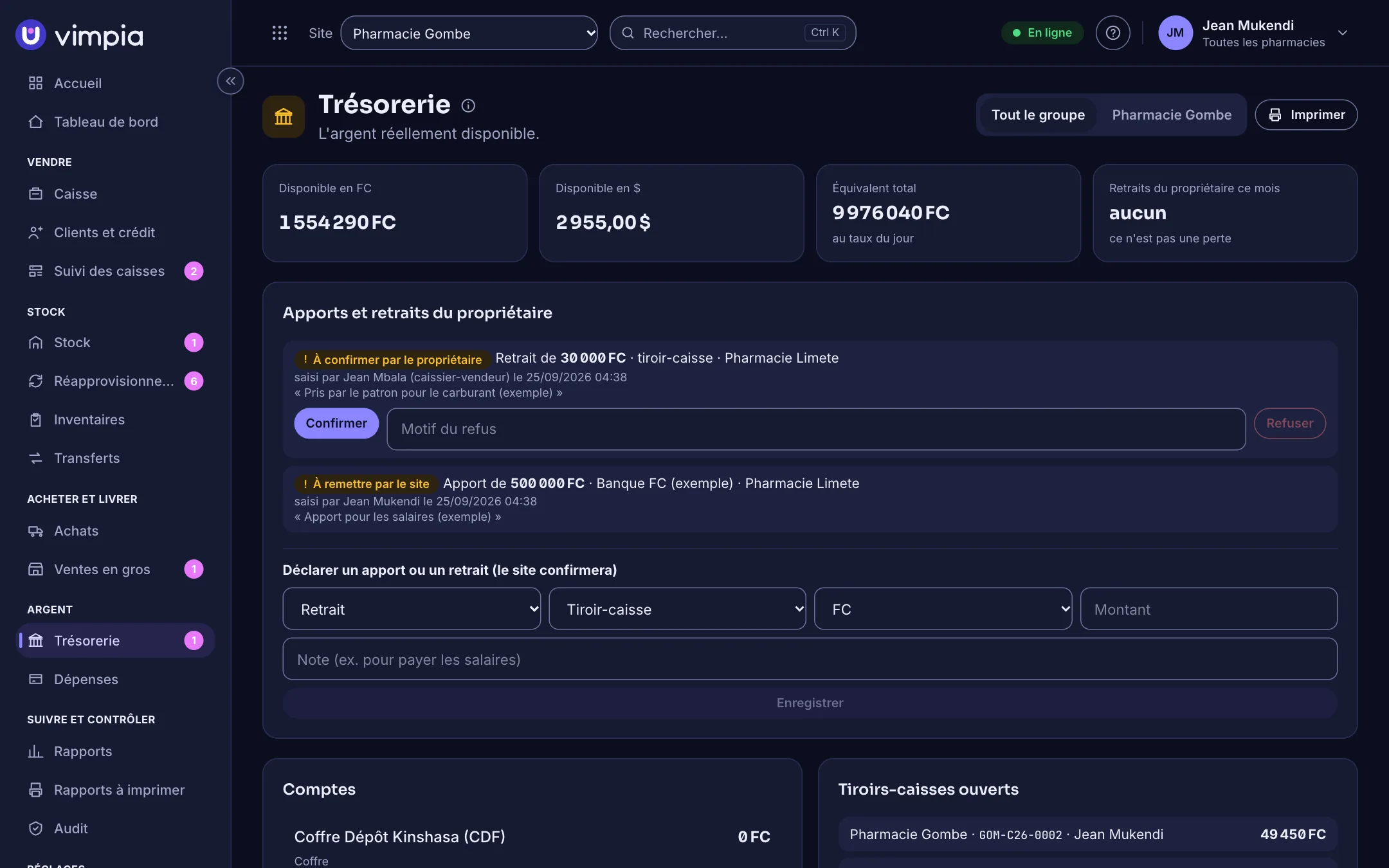Expand the Jean Mukendi user menu chevron
Screen dimensions: 1389x868
pyautogui.click(x=1342, y=33)
